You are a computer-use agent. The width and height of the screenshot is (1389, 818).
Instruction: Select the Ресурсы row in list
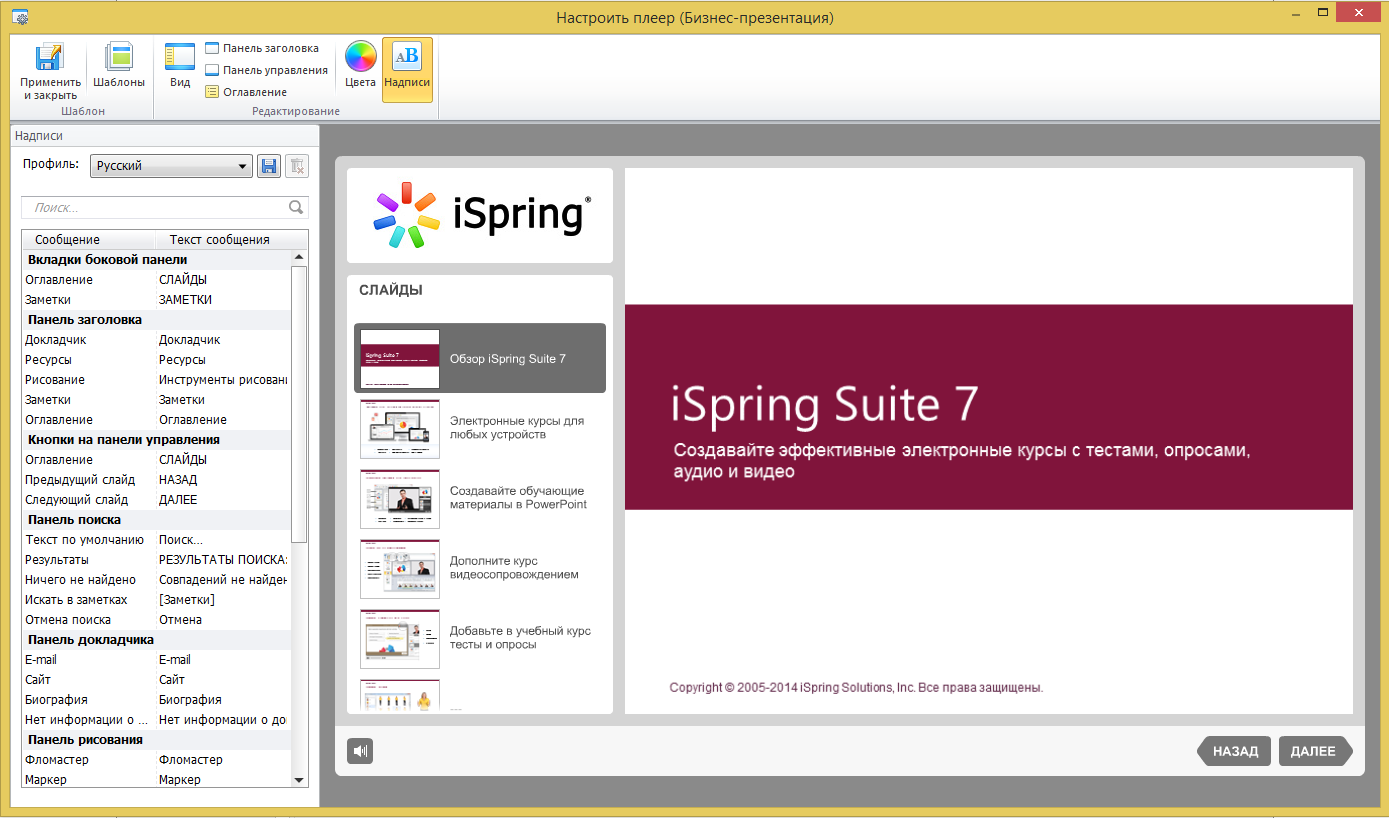point(156,360)
